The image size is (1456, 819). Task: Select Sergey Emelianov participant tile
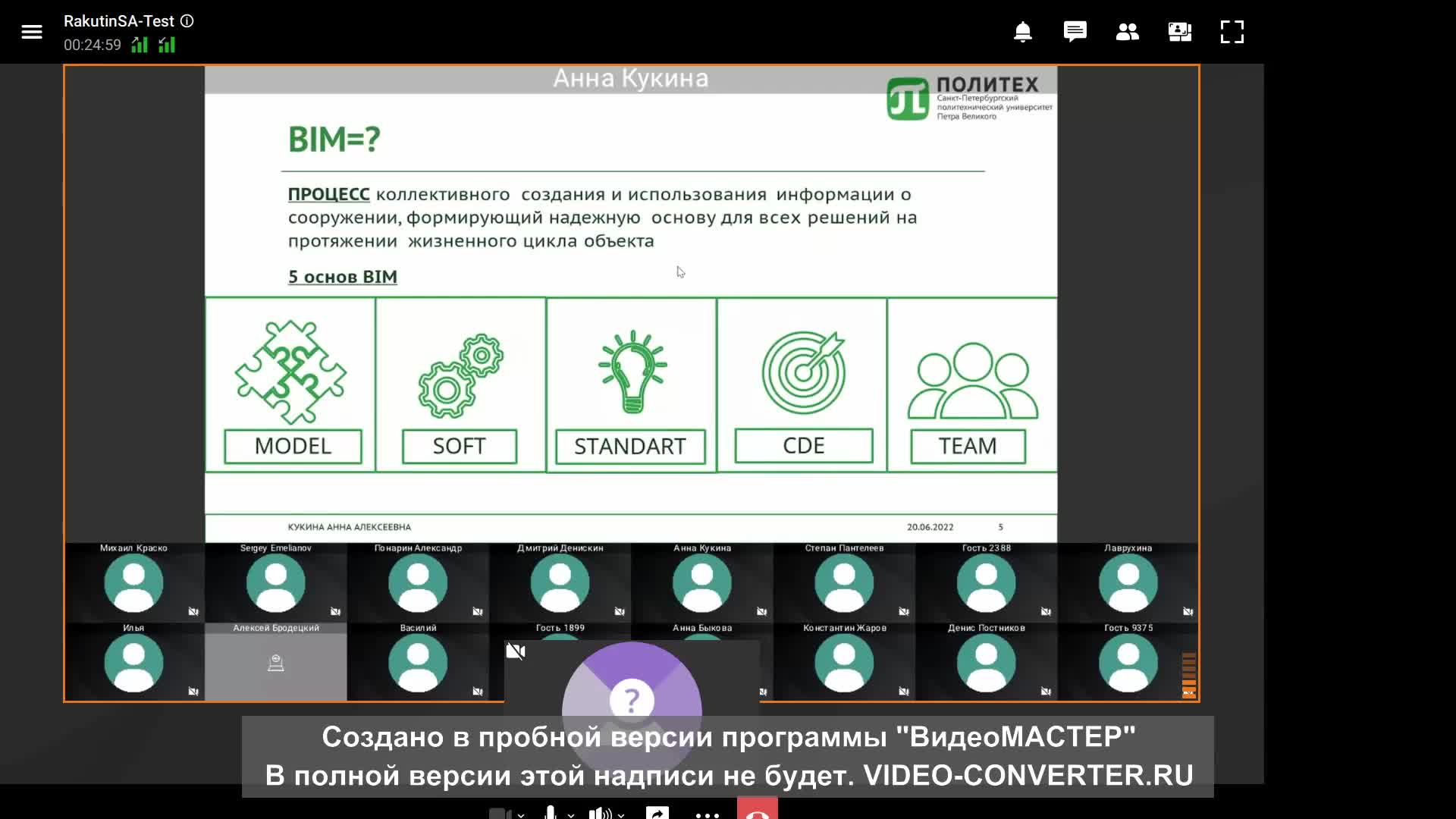276,582
